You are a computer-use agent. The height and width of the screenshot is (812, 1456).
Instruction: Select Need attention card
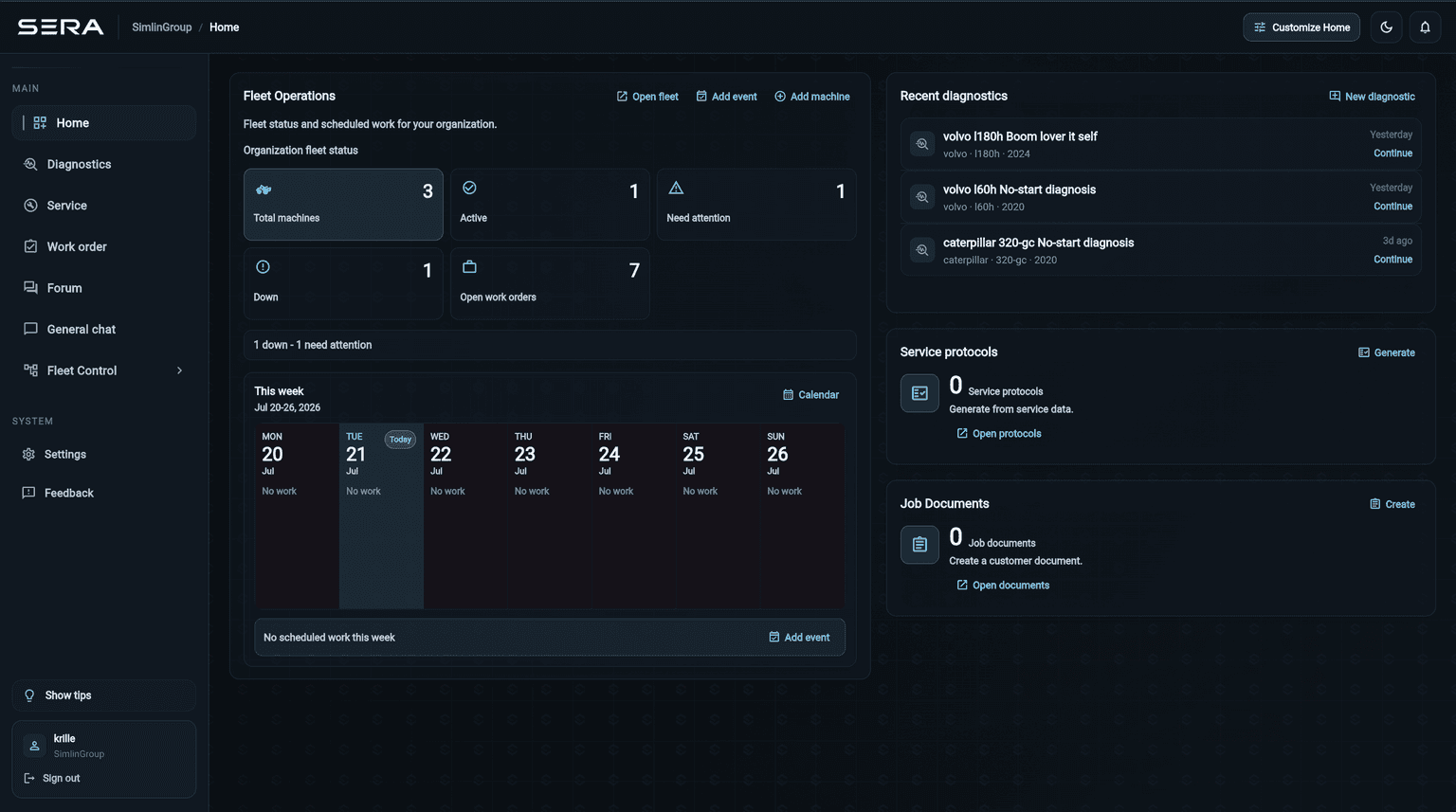click(x=756, y=205)
